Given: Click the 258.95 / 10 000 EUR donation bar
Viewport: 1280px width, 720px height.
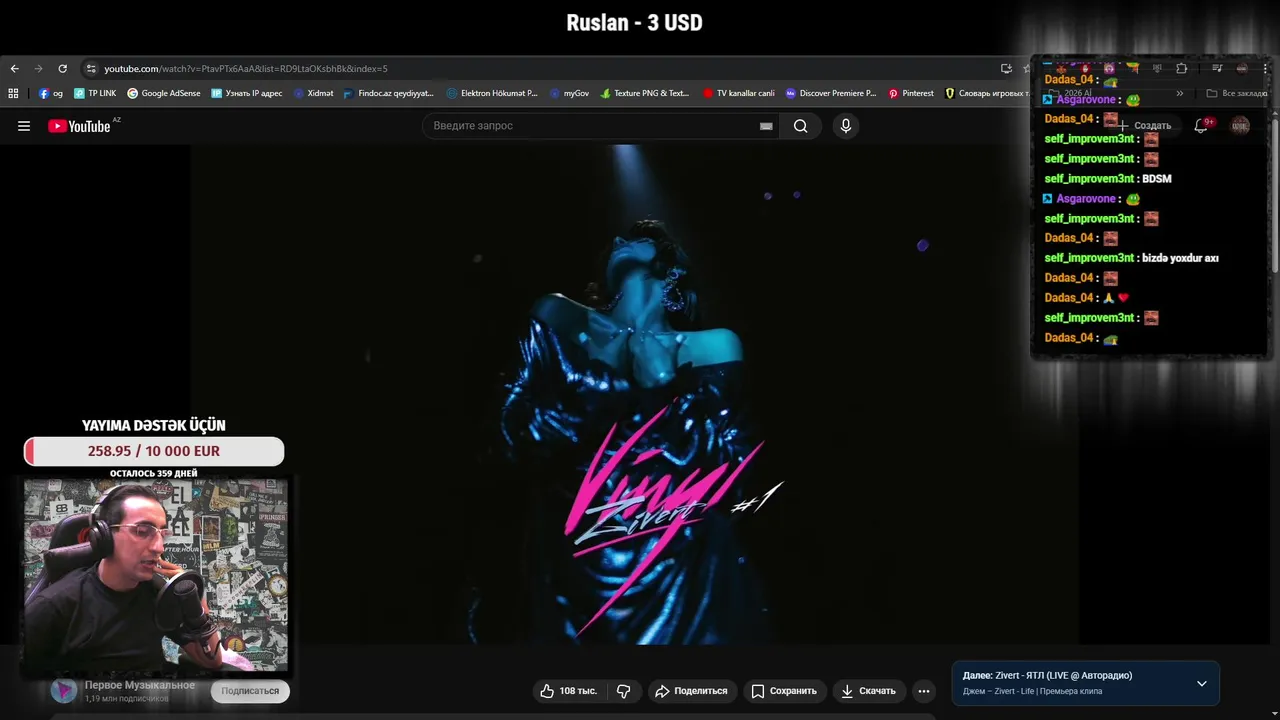Looking at the screenshot, I should [x=154, y=451].
